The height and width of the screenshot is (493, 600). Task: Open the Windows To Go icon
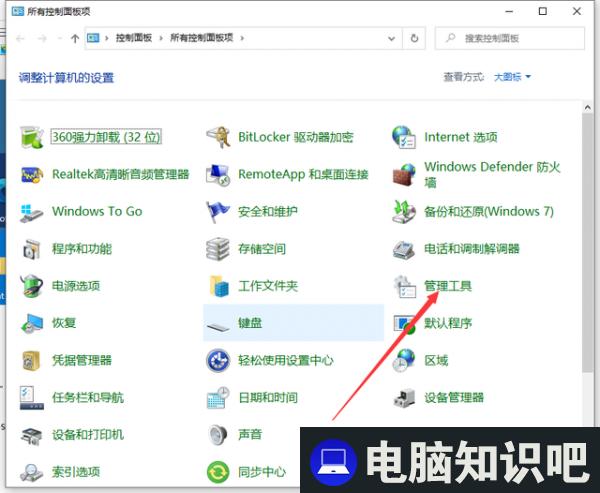(x=32, y=212)
